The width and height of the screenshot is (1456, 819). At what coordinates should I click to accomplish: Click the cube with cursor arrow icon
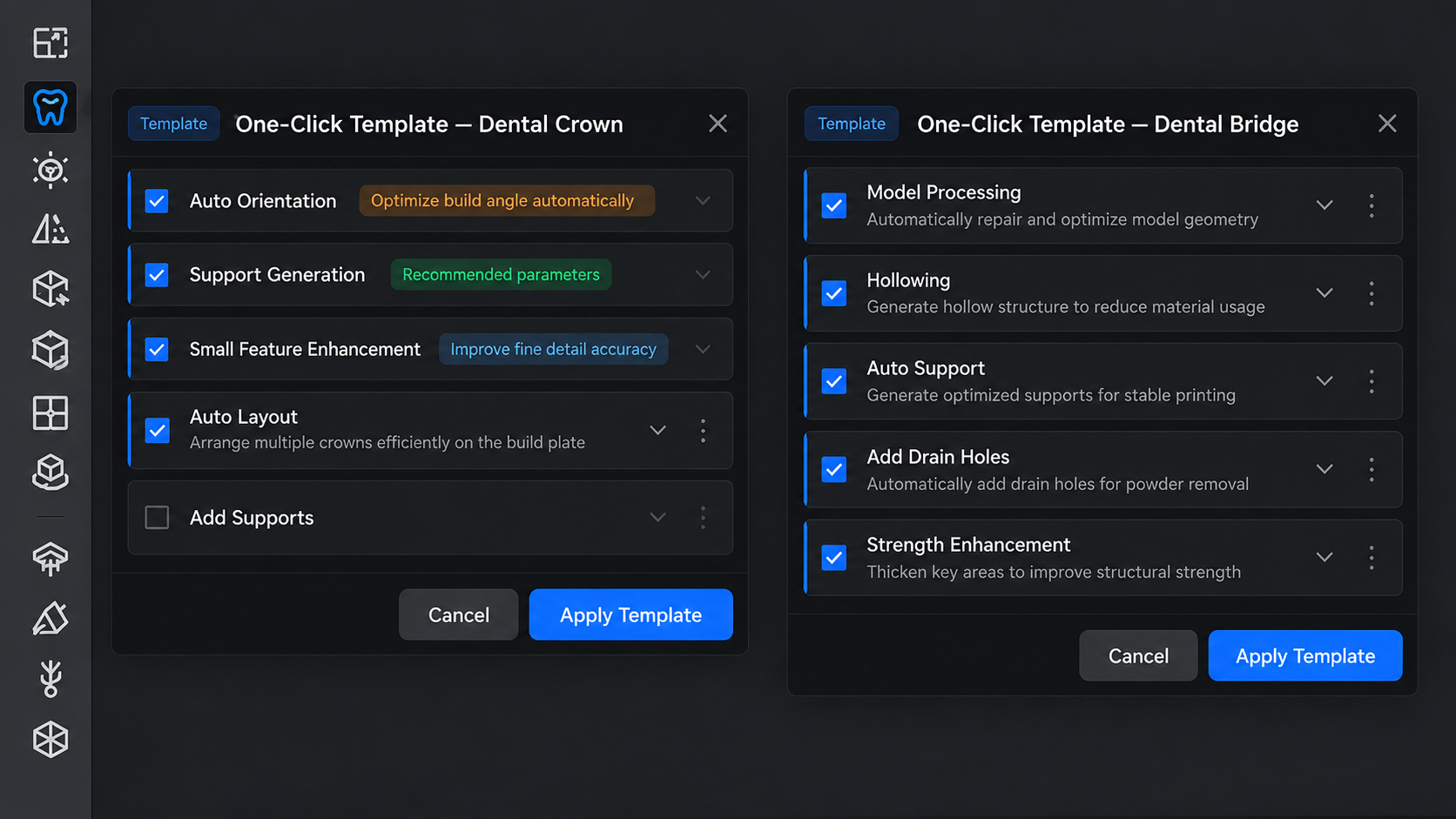51,289
